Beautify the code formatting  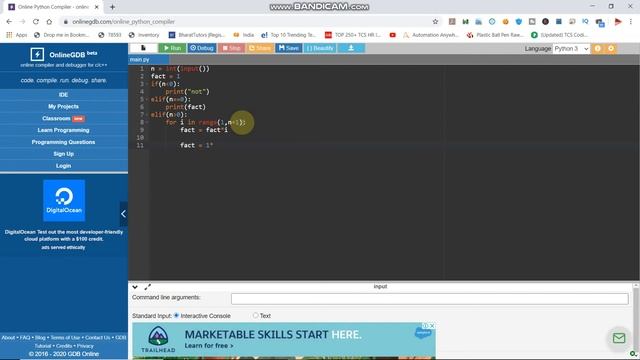coord(320,48)
